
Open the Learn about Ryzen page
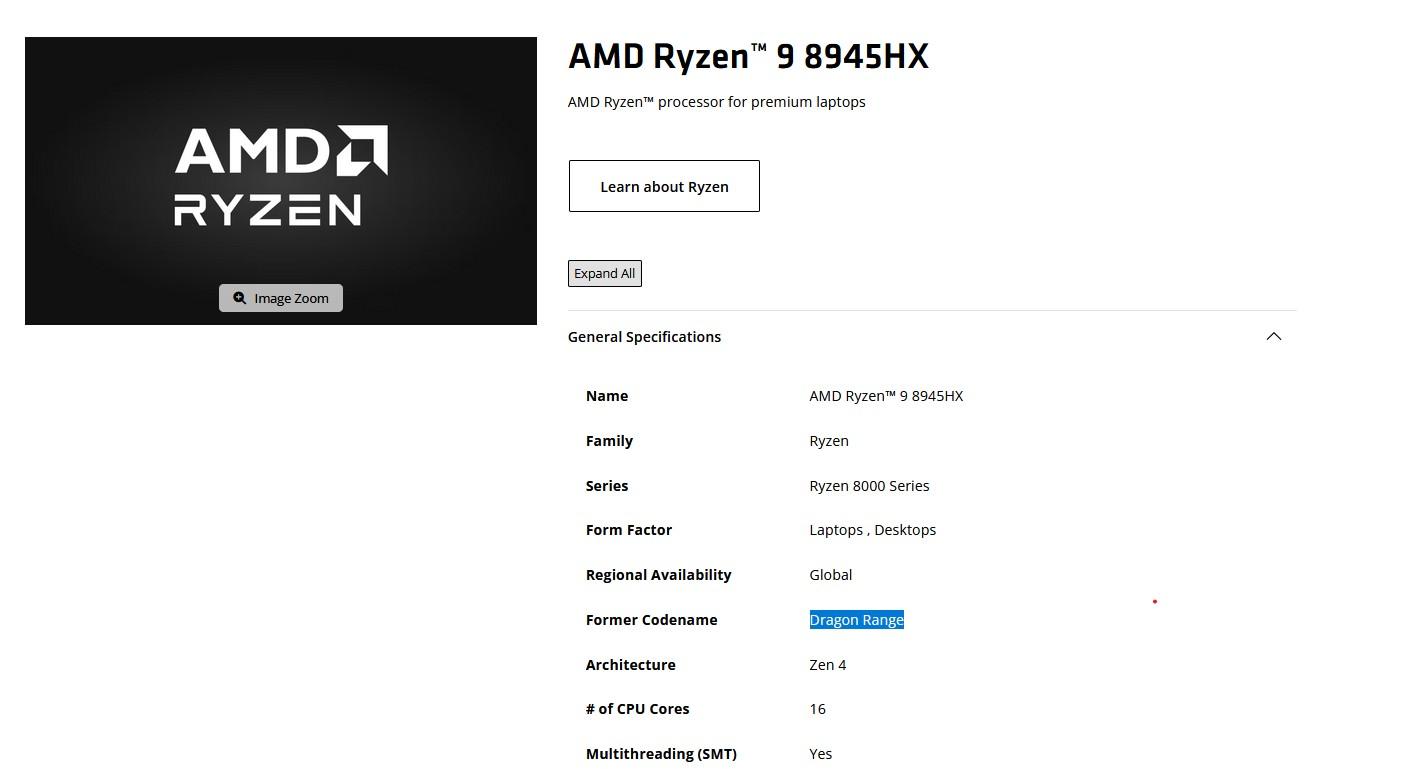[x=664, y=186]
